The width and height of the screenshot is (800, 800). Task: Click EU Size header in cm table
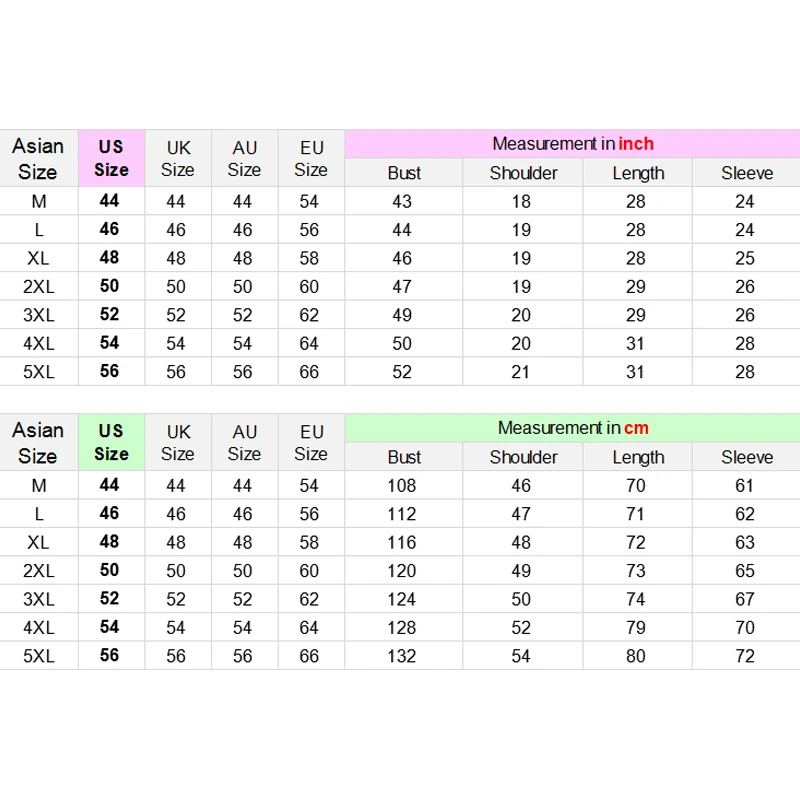(x=311, y=442)
